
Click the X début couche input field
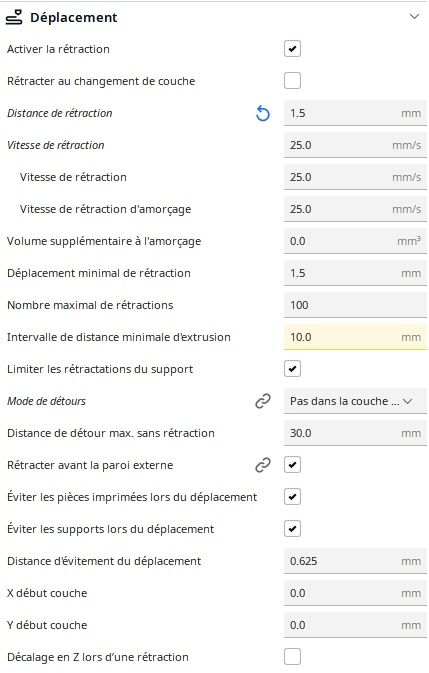(x=355, y=593)
